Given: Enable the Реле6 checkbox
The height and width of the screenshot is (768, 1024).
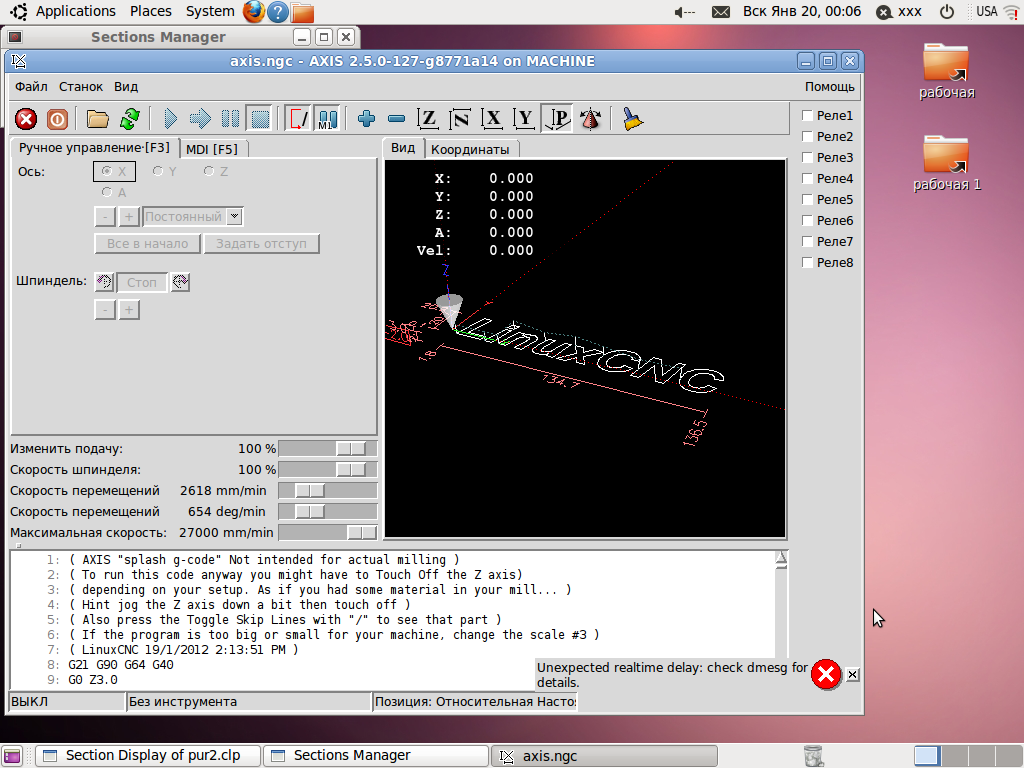Looking at the screenshot, I should tap(807, 221).
